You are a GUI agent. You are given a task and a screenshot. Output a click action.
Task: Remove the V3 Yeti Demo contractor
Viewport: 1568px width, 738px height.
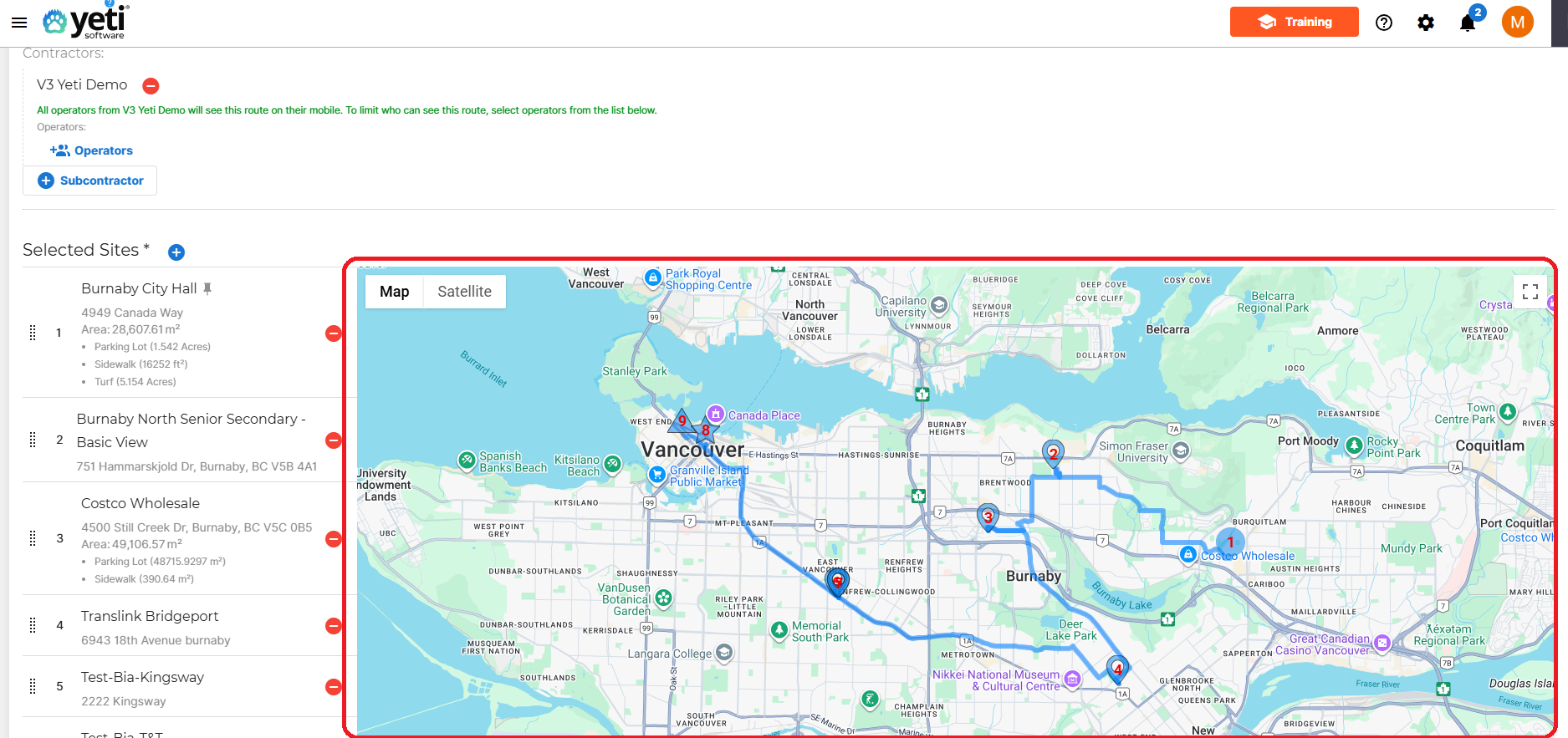click(151, 86)
